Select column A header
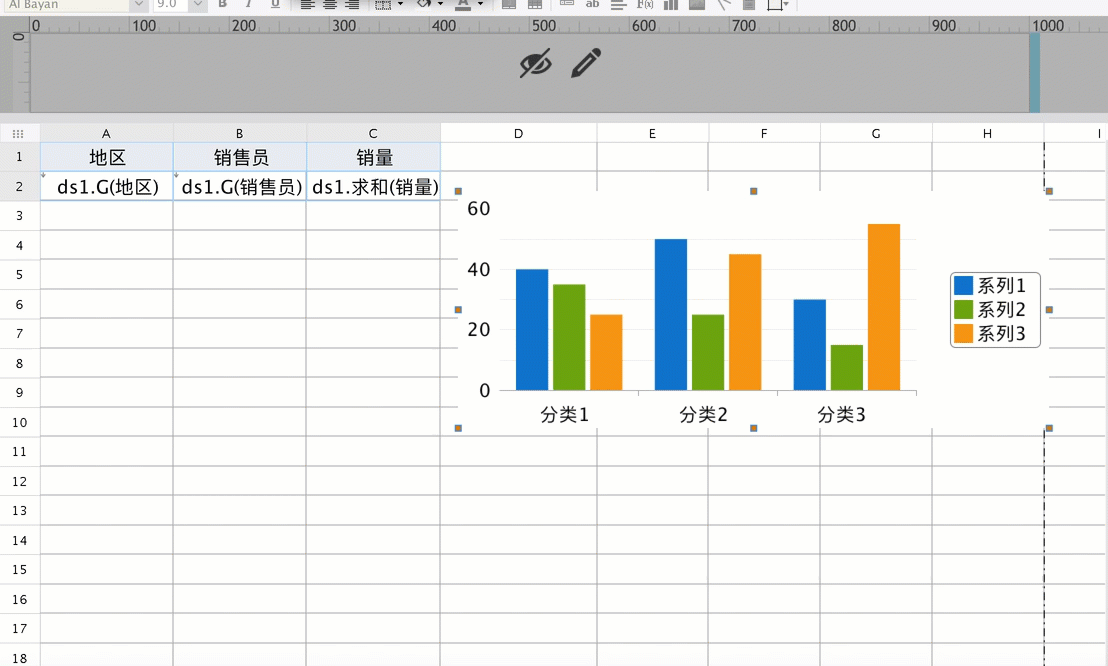Screen dimensions: 1108x666 point(106,134)
